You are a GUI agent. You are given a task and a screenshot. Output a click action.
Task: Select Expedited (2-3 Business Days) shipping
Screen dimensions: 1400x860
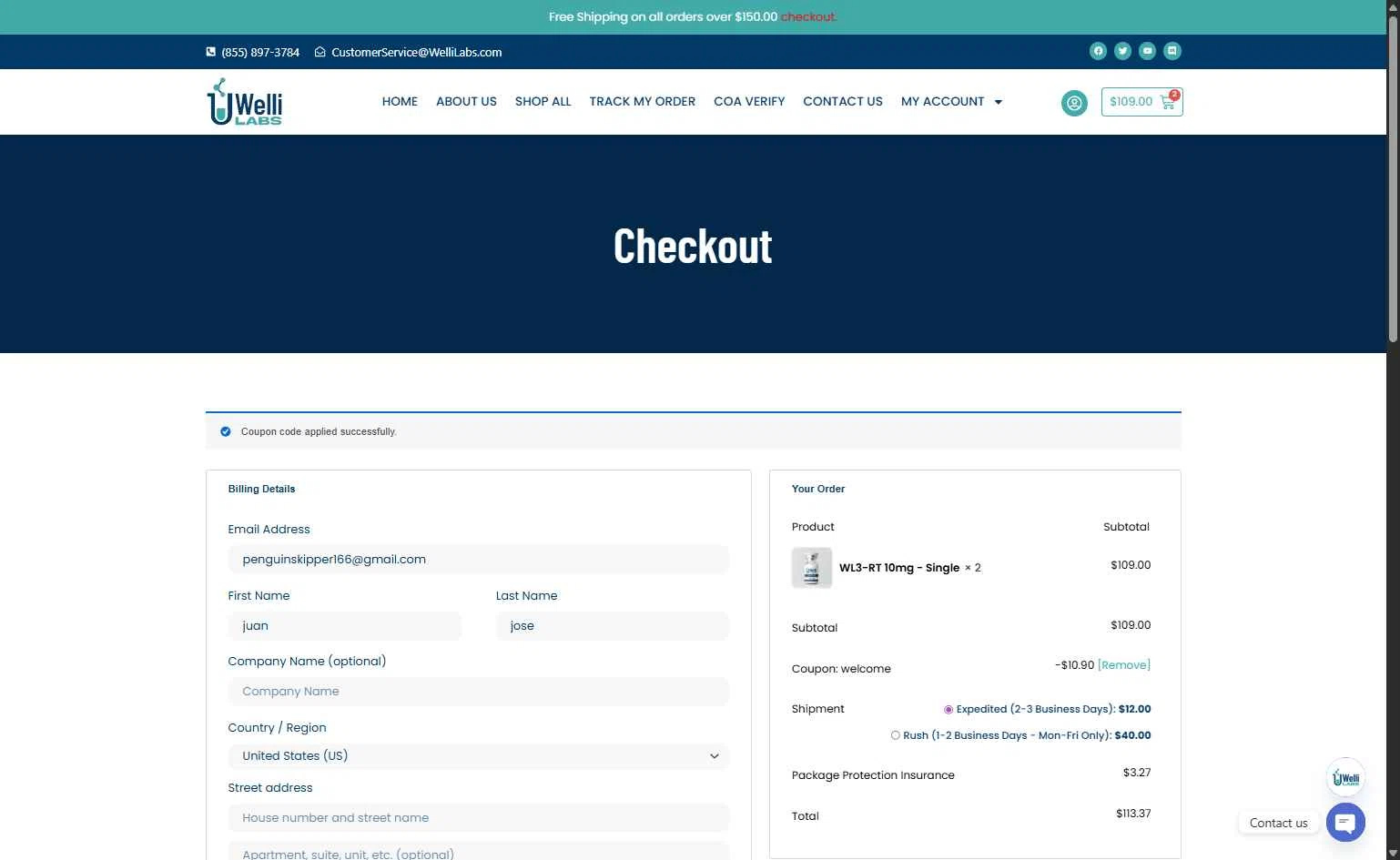click(x=949, y=710)
